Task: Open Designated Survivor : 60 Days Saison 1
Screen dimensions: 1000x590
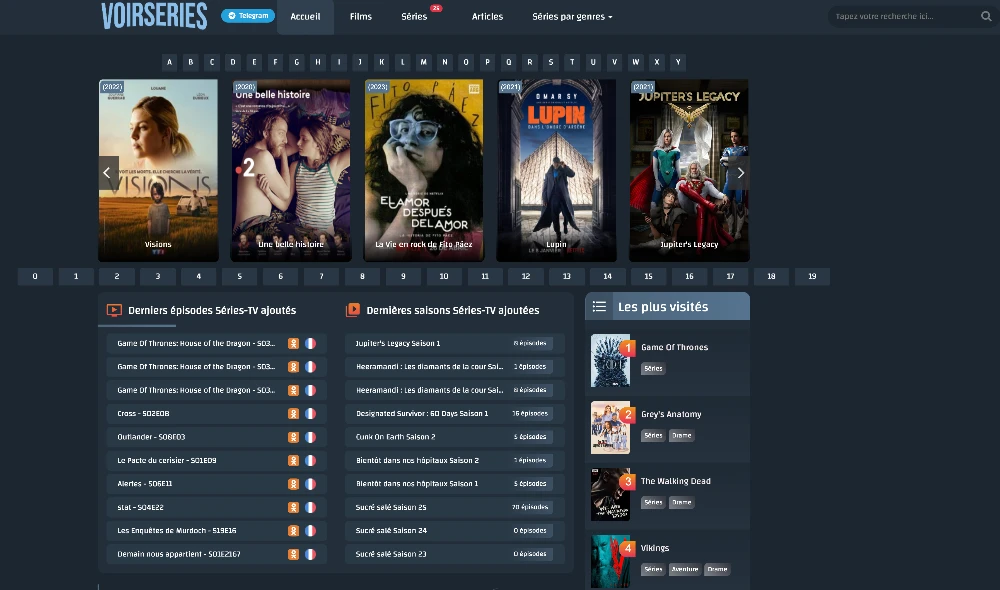Action: [422, 413]
